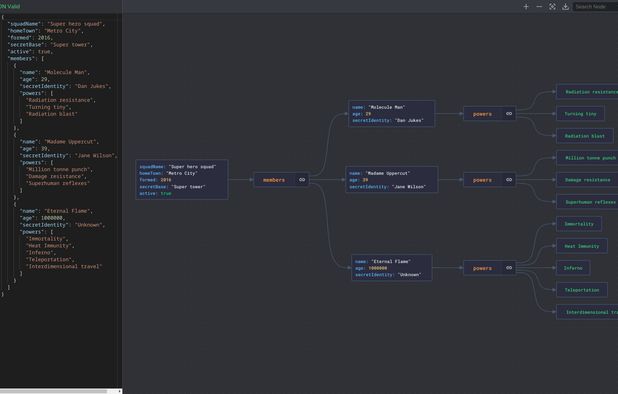Click "Damage resistance" string in the editor

click(56, 177)
